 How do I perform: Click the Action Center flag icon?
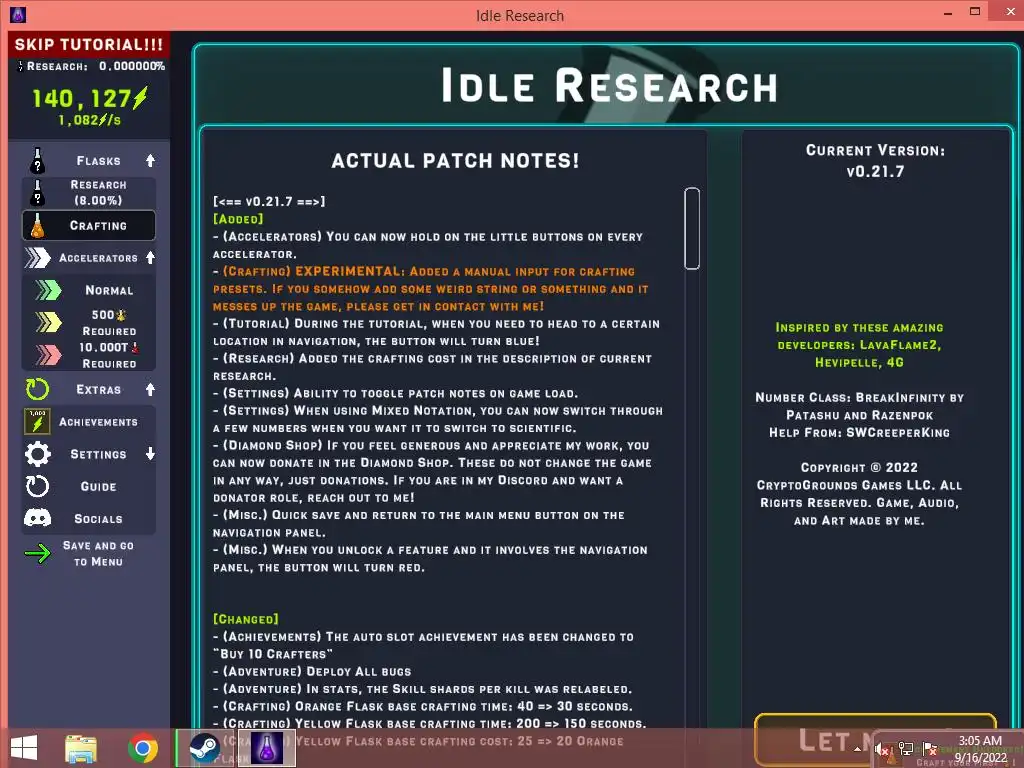pyautogui.click(x=930, y=748)
